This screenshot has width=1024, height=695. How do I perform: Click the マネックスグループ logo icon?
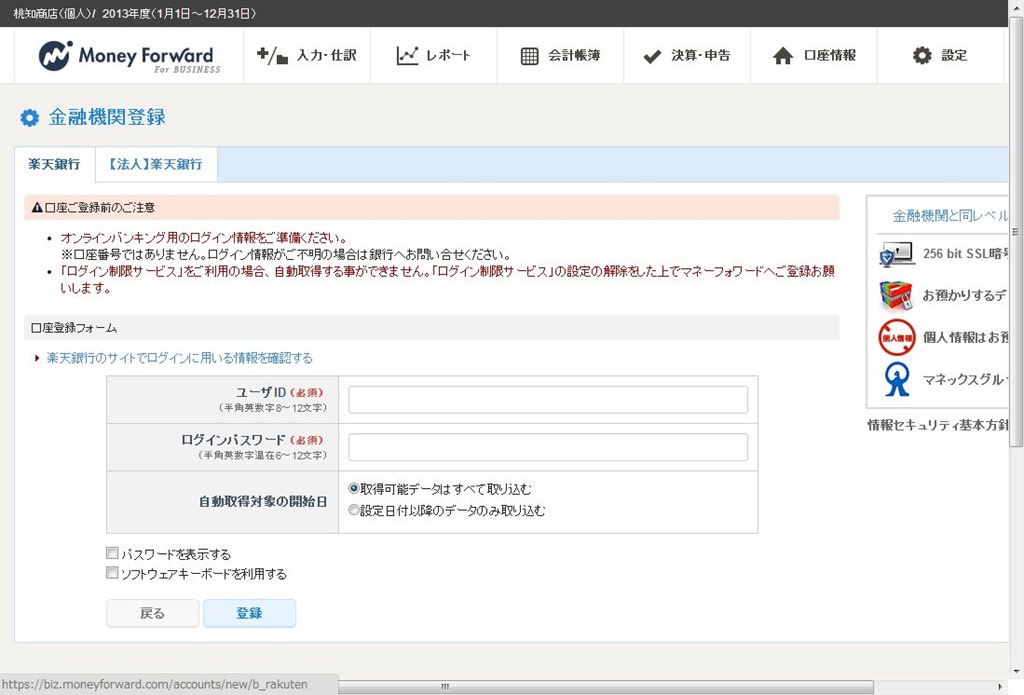click(x=897, y=380)
